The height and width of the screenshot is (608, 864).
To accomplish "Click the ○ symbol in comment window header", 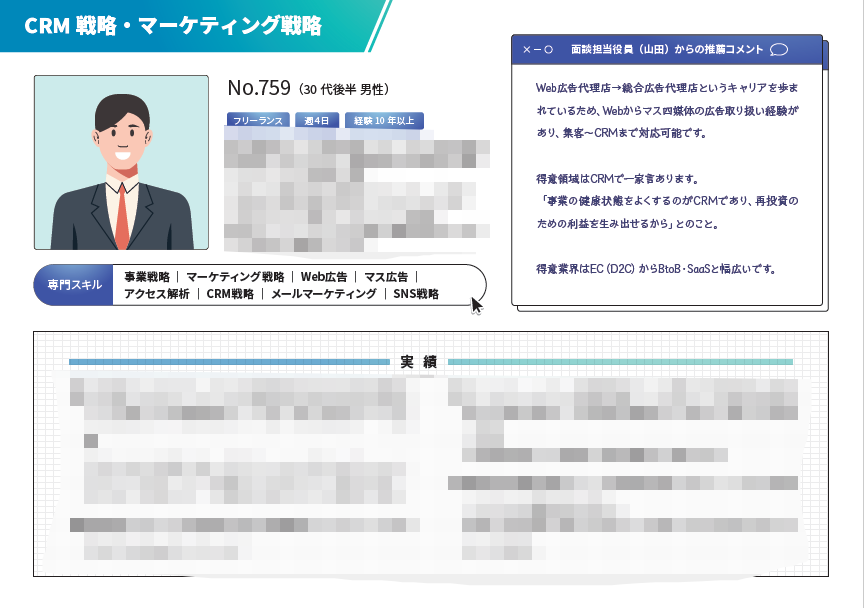I will 548,50.
